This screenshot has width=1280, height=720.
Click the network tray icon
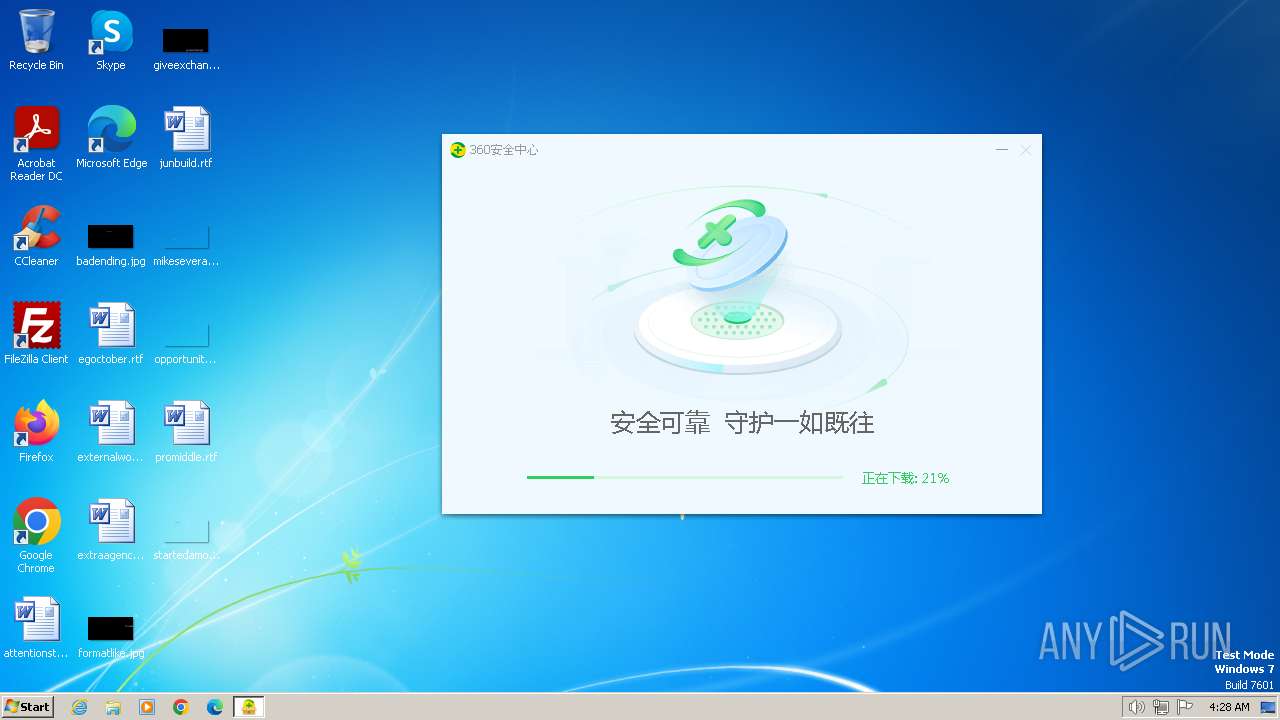point(1161,707)
